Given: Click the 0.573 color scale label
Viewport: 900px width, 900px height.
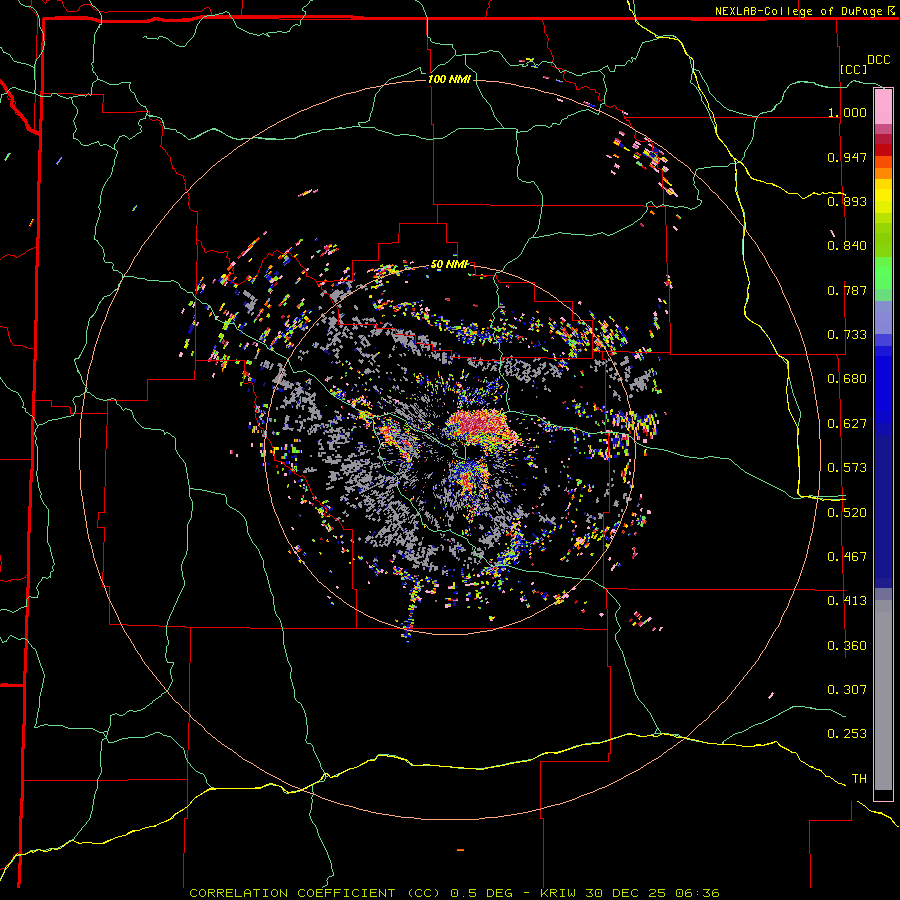Looking at the screenshot, I should pos(847,468).
